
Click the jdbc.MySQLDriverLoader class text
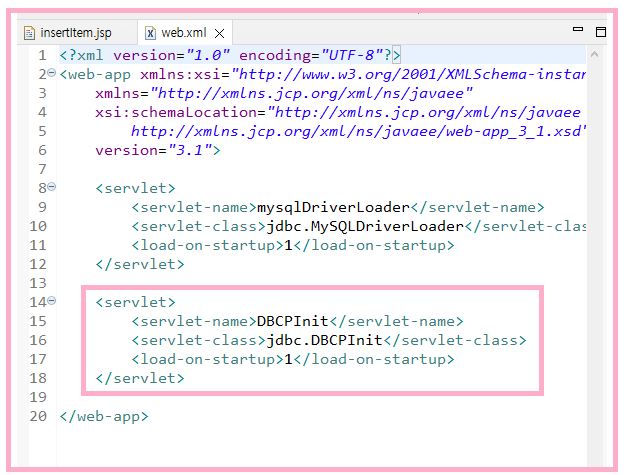click(365, 226)
